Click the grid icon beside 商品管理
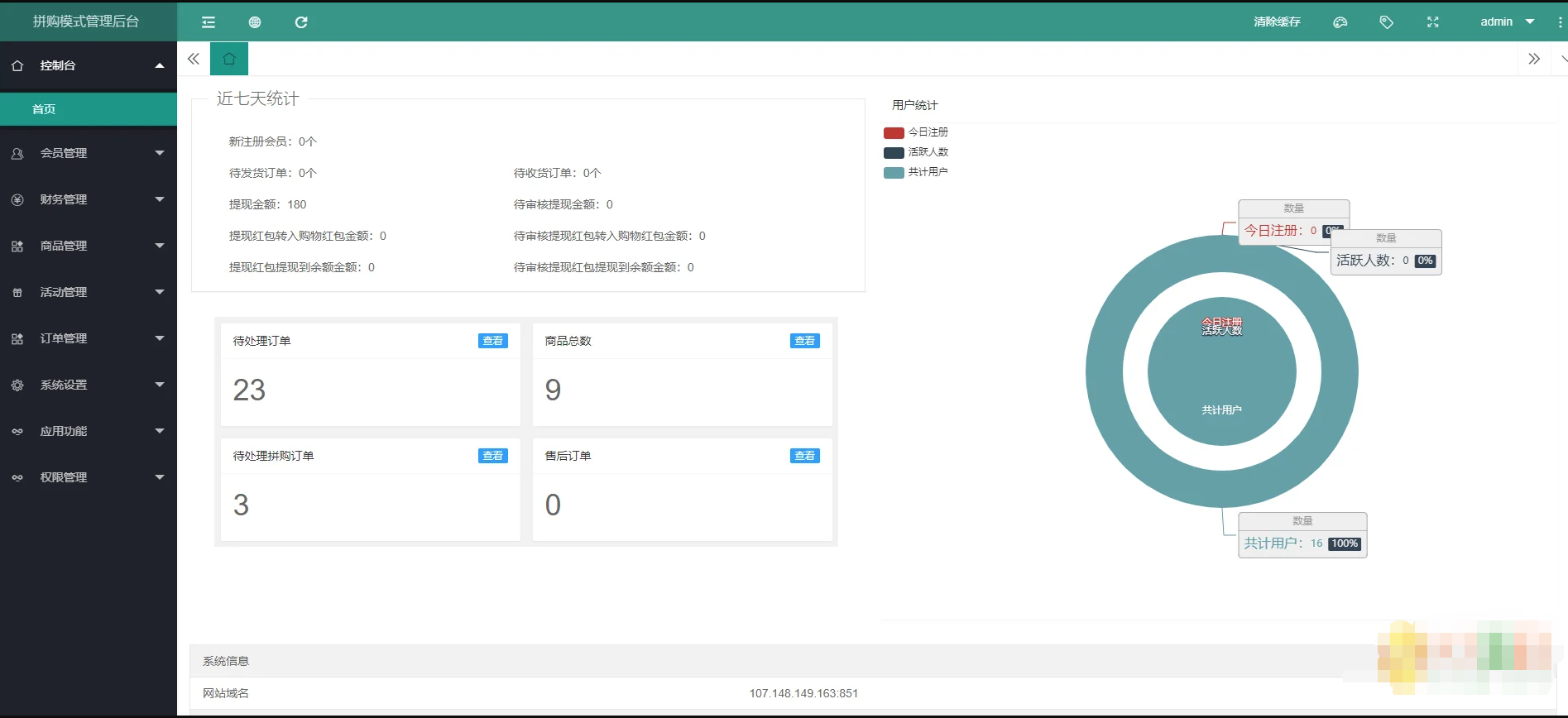Image resolution: width=1568 pixels, height=718 pixels. click(17, 246)
